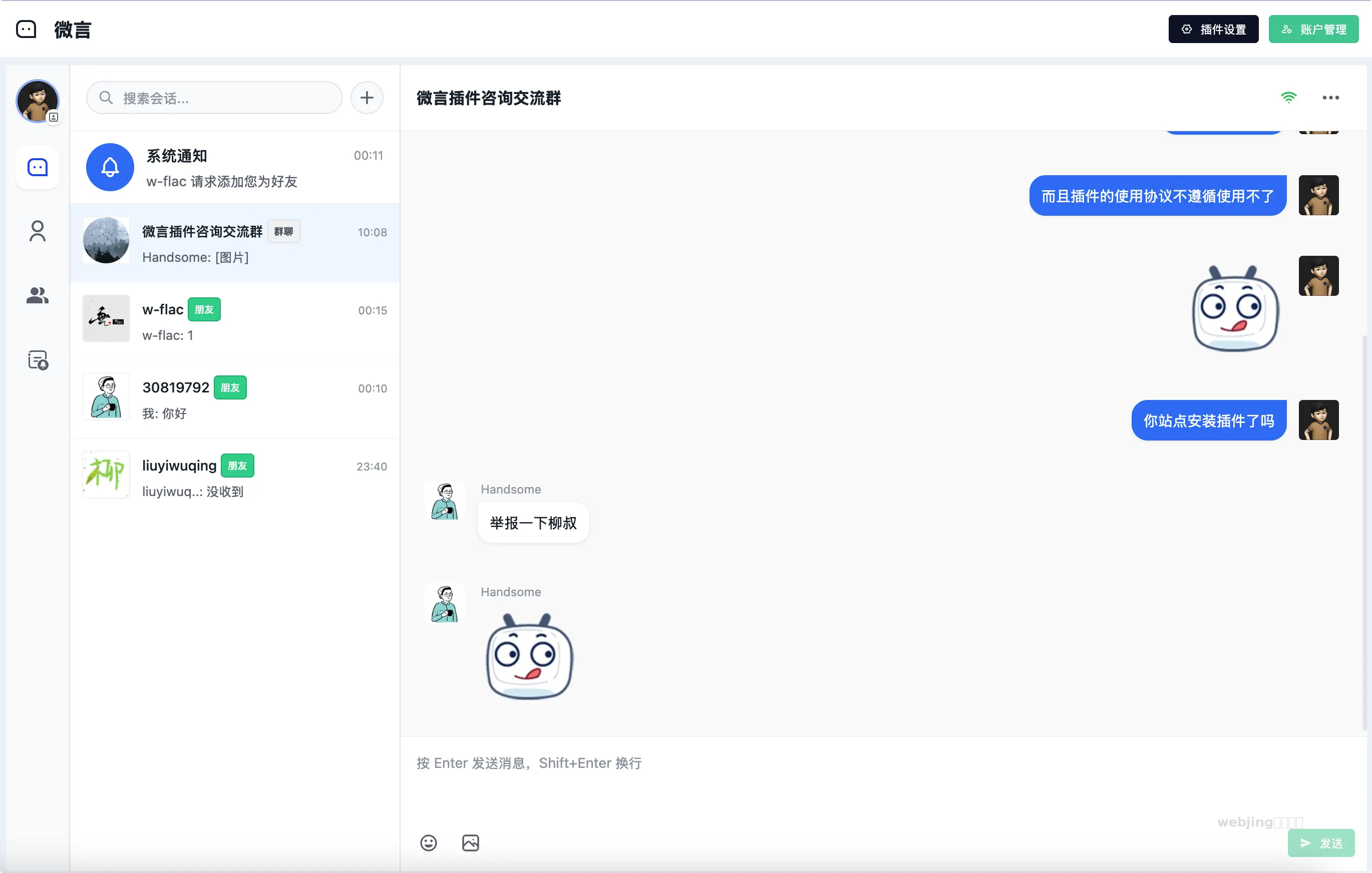
Task: Open the contacts sidebar icon
Action: click(38, 231)
